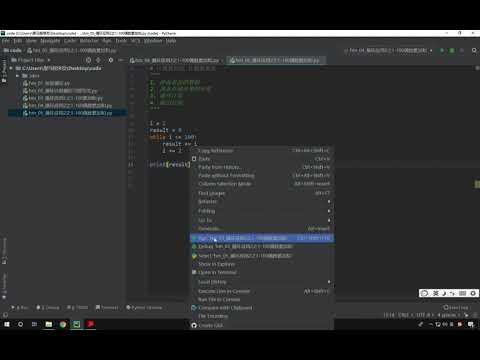Open the TODO tool window tab
Screen dimensions: 480x360
click(x=77, y=307)
